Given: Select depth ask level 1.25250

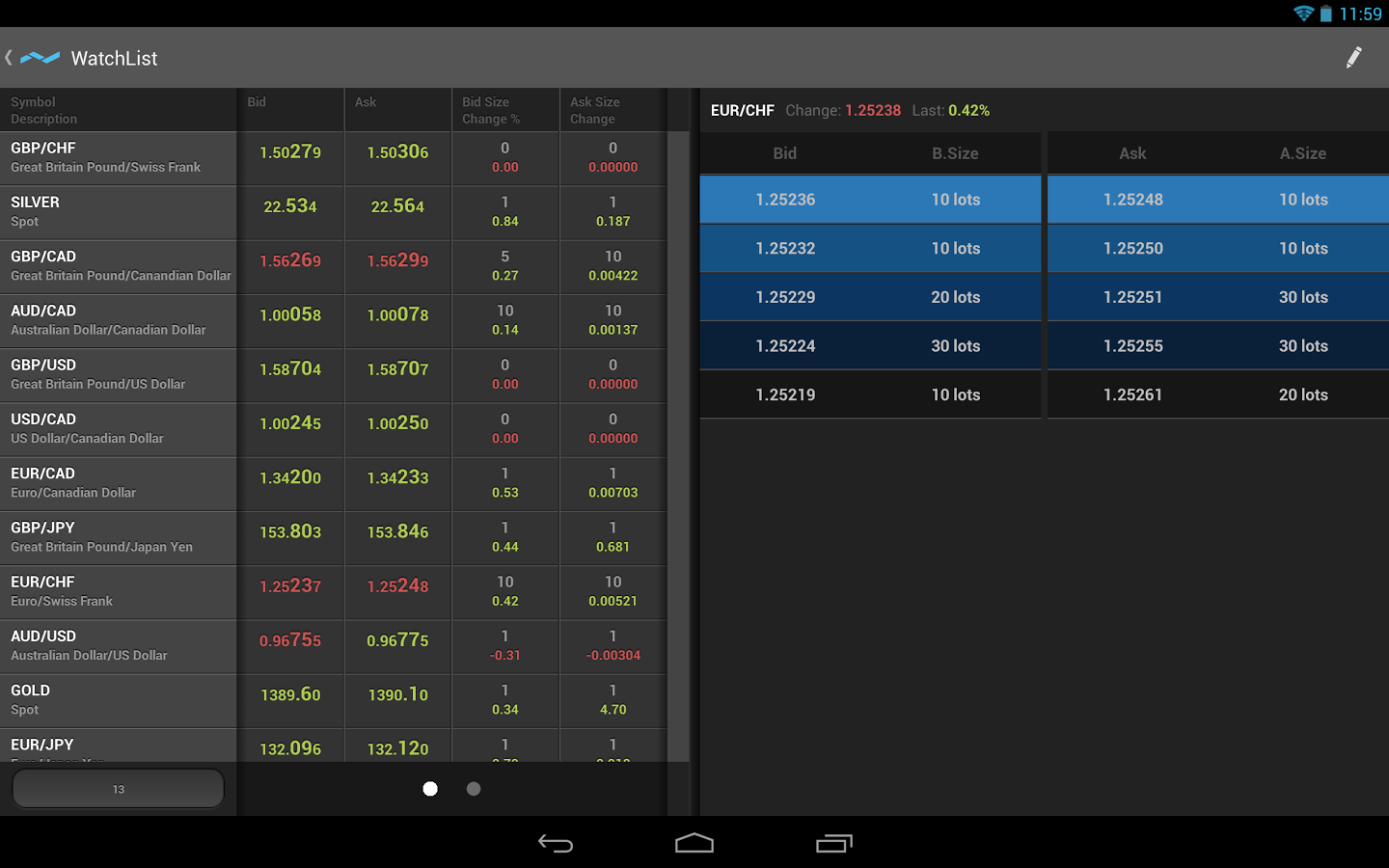Looking at the screenshot, I should coord(1218,249).
